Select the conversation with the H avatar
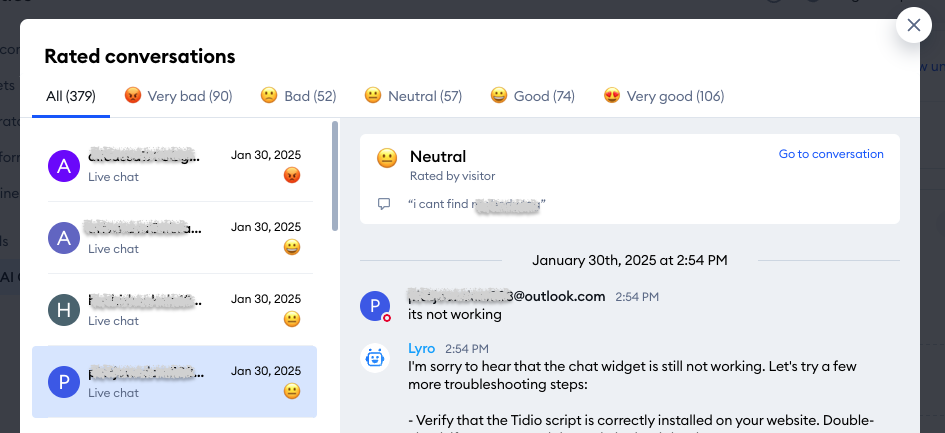This screenshot has width=945, height=433. click(x=174, y=309)
